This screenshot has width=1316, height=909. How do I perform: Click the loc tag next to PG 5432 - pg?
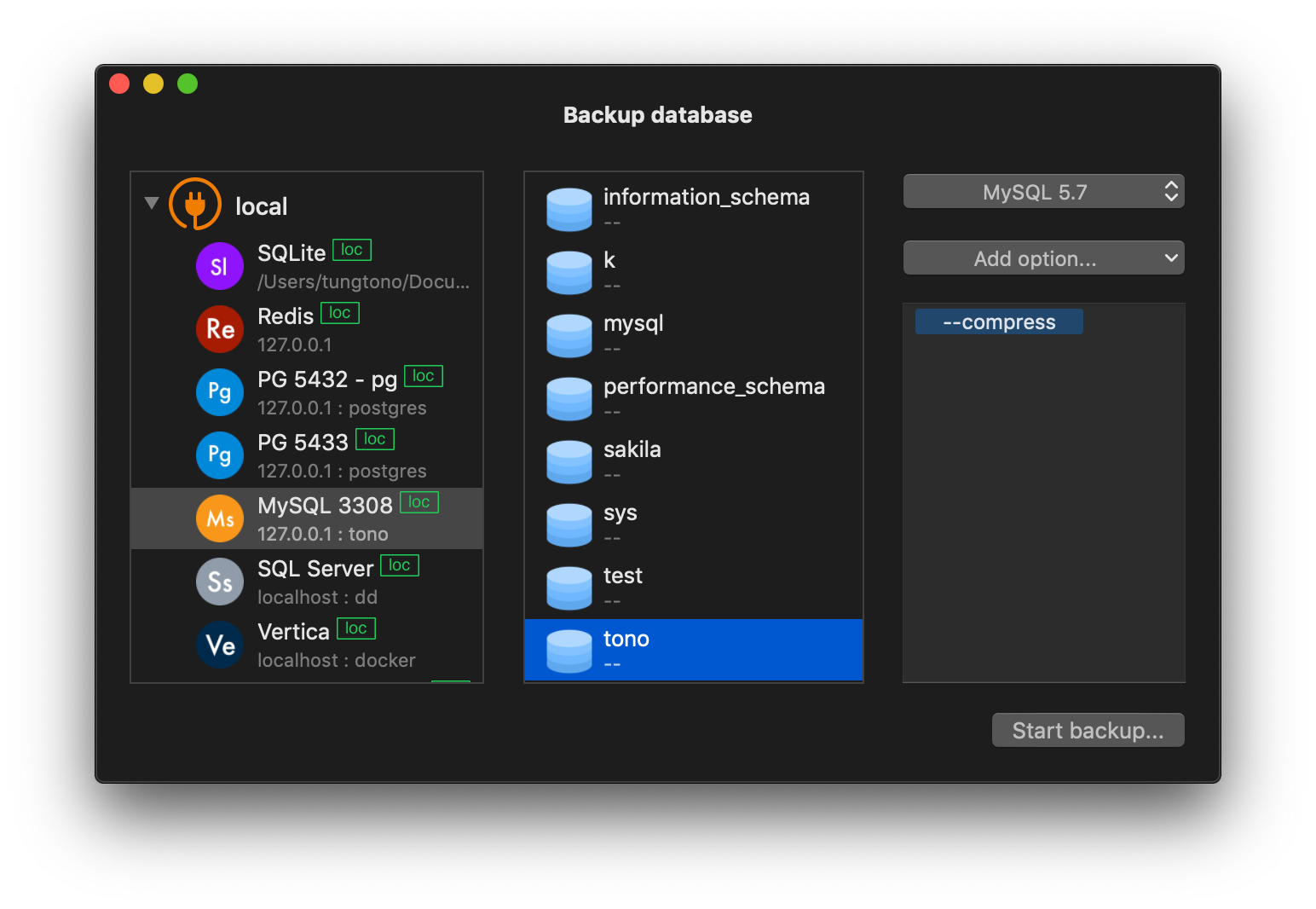(424, 376)
